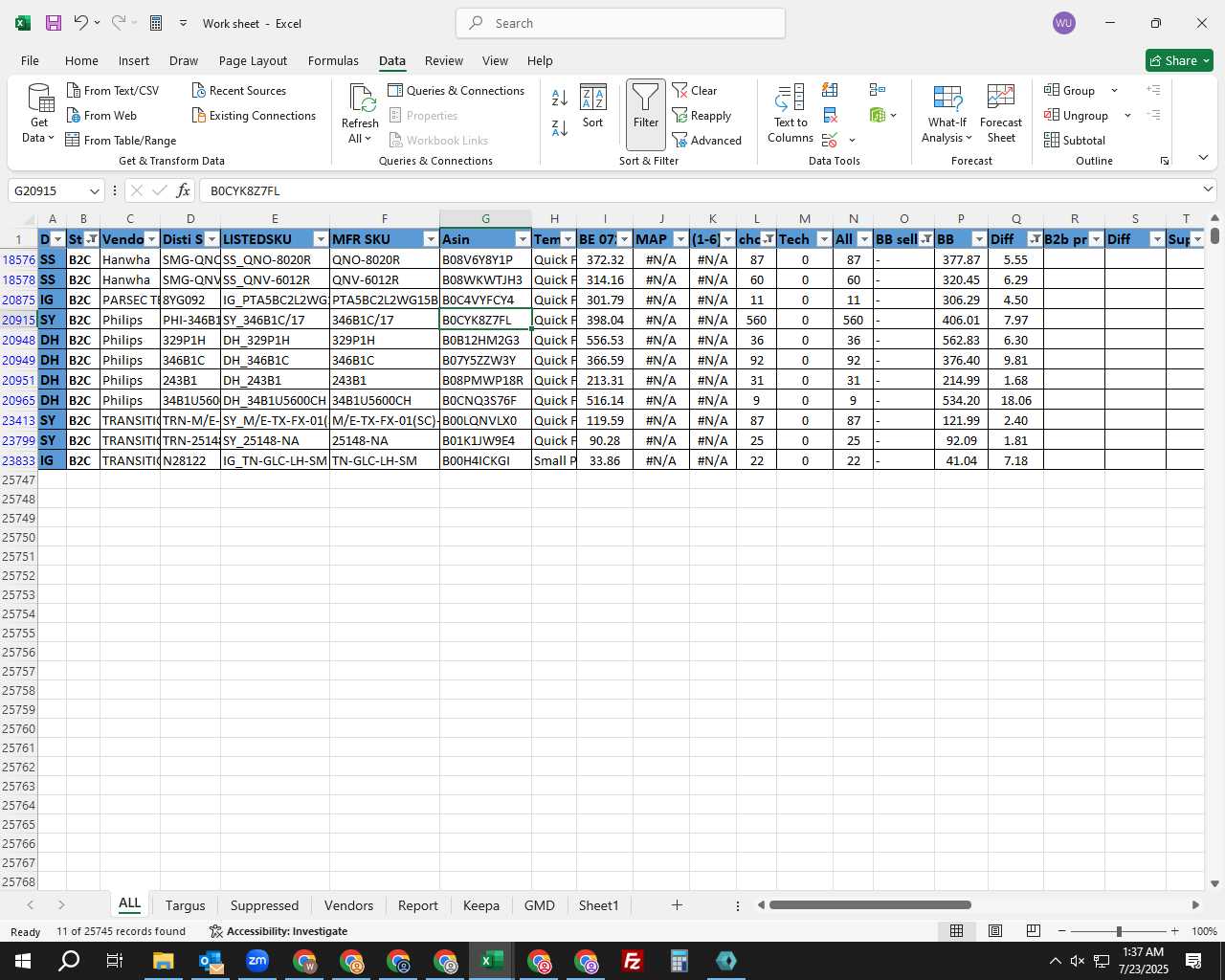Open the Sort dialog

point(593,105)
